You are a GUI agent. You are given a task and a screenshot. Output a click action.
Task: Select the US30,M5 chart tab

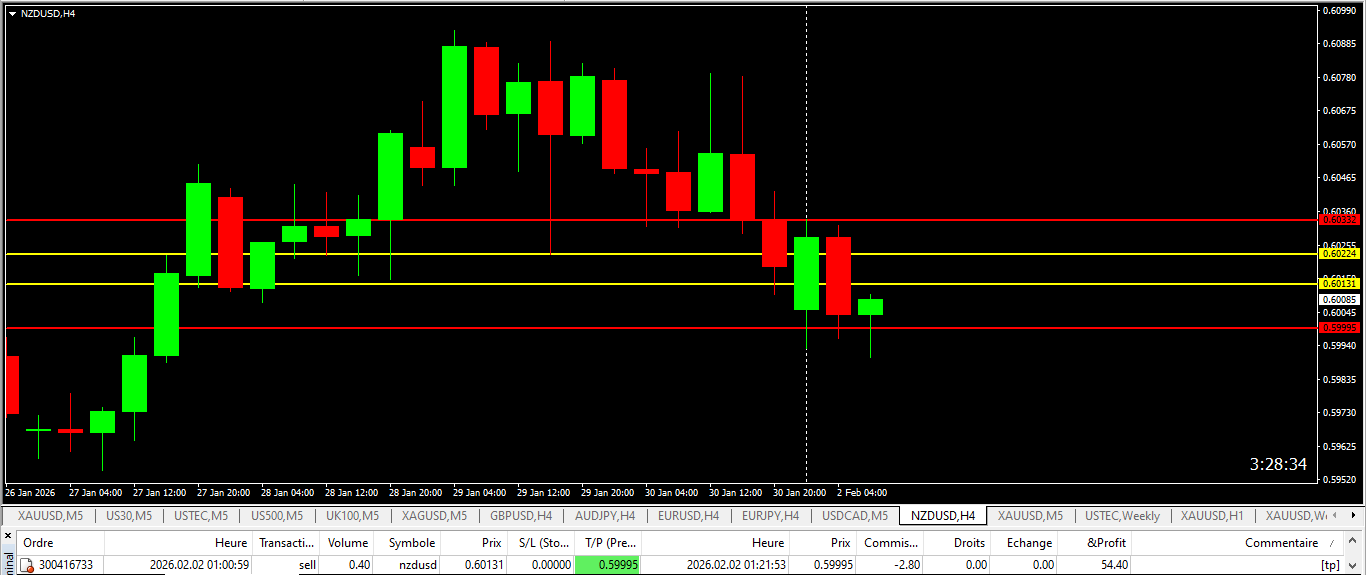point(128,516)
